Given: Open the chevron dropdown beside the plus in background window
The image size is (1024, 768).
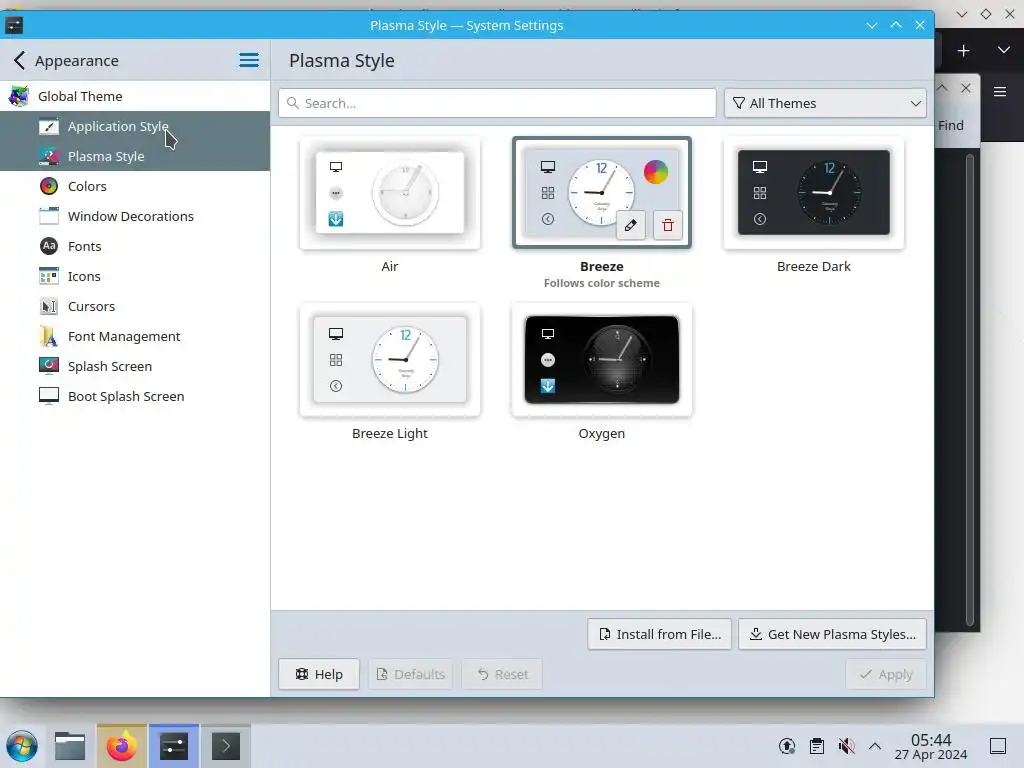Looking at the screenshot, I should 1004,50.
